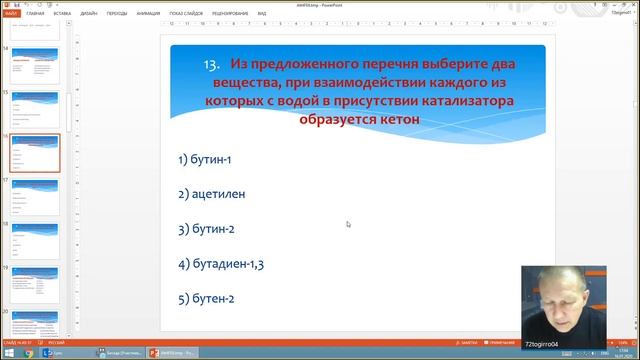640x360 pixels.
Task: Click the Save icon in quick access toolbar
Action: point(17,5)
